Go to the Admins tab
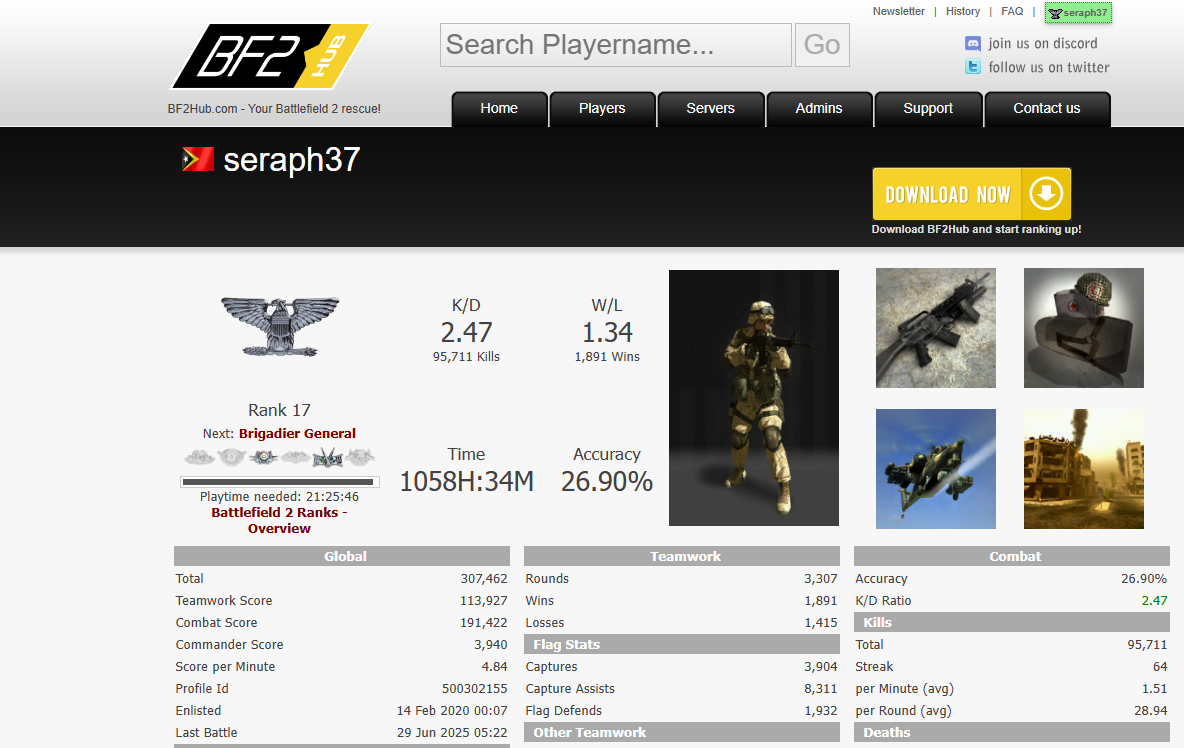 tap(819, 109)
